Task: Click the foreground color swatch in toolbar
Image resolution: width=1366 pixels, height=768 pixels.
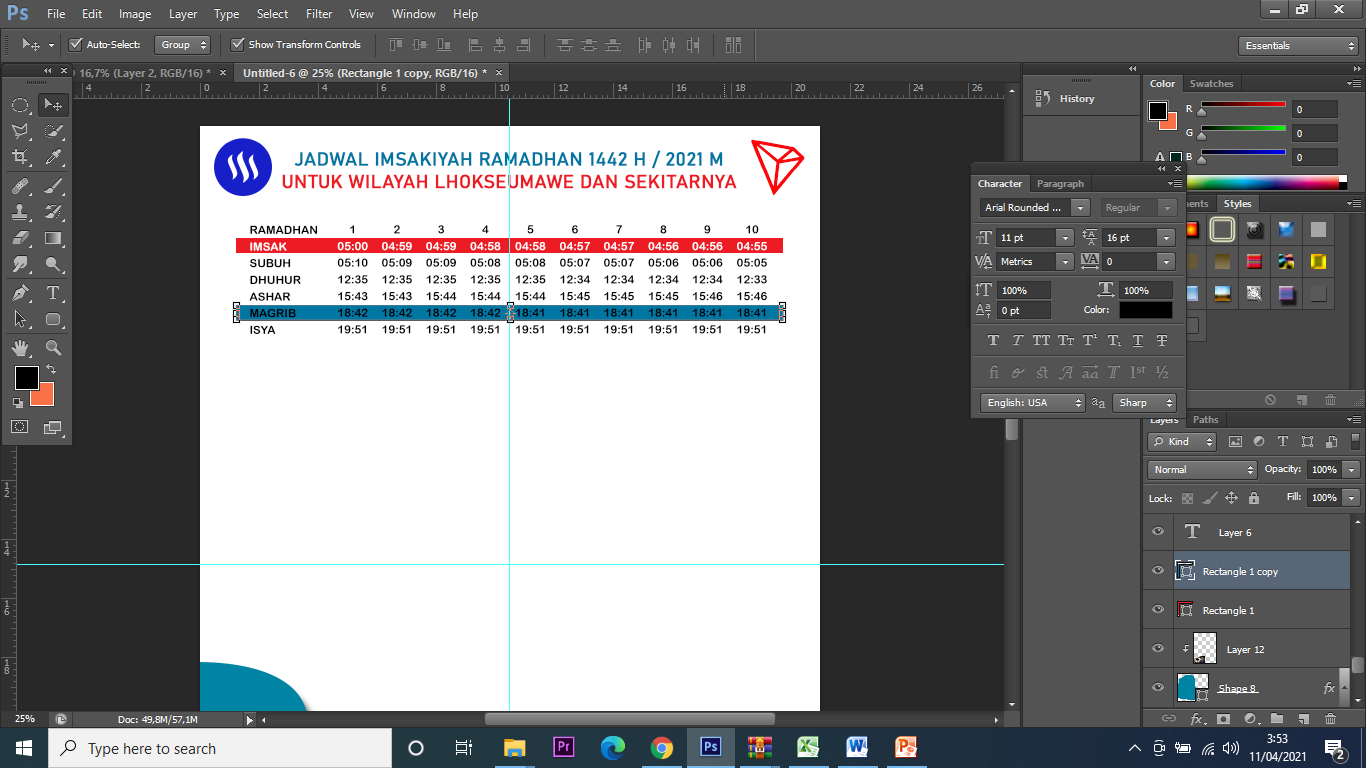Action: 27,378
